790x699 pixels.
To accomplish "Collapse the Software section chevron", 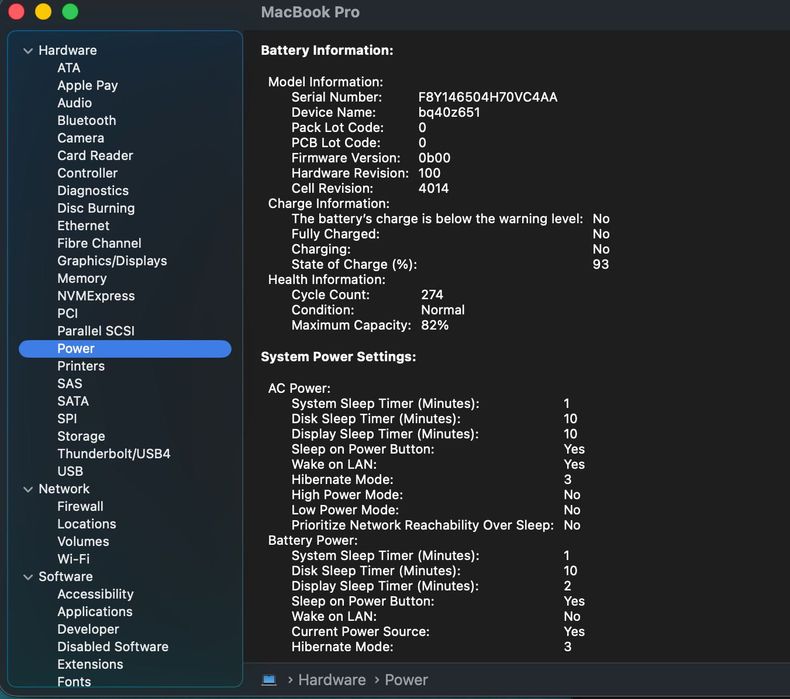I will 28,577.
